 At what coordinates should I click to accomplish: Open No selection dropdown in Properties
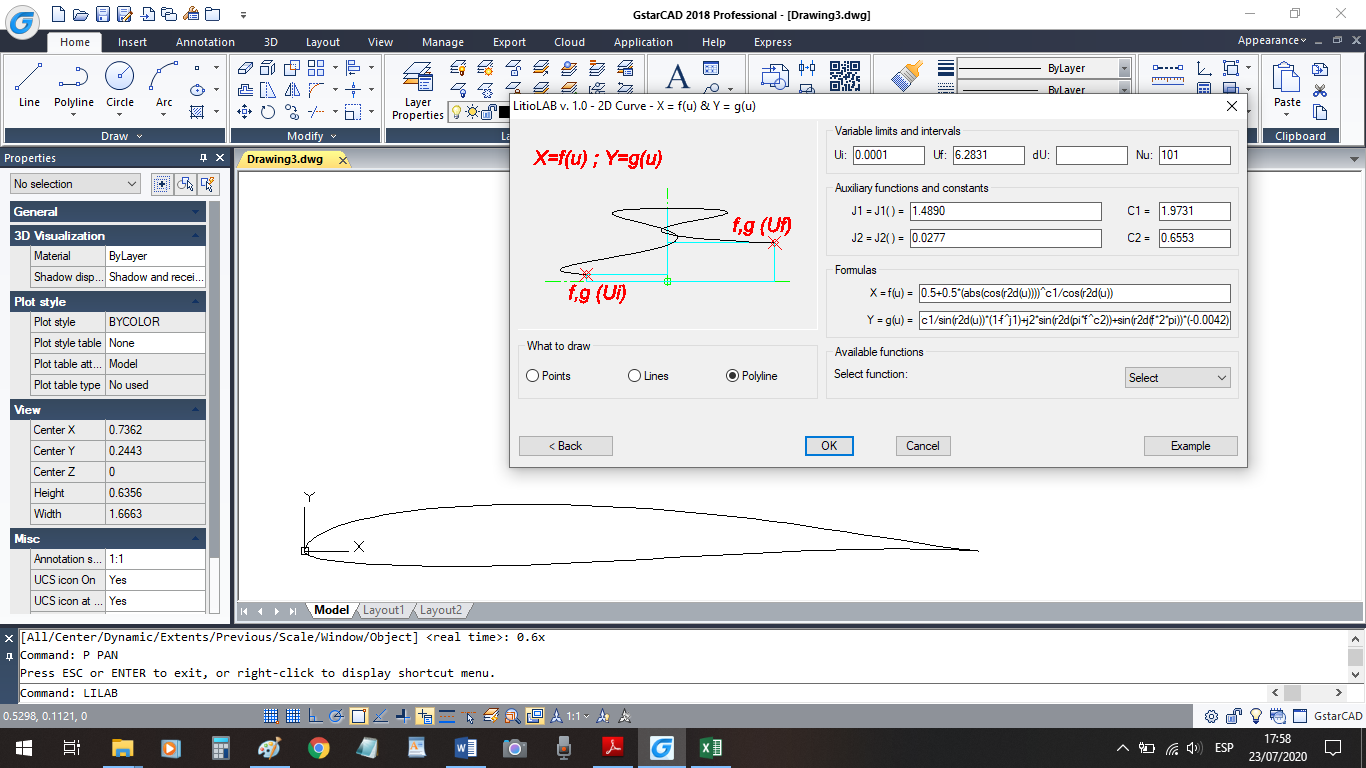click(x=75, y=184)
